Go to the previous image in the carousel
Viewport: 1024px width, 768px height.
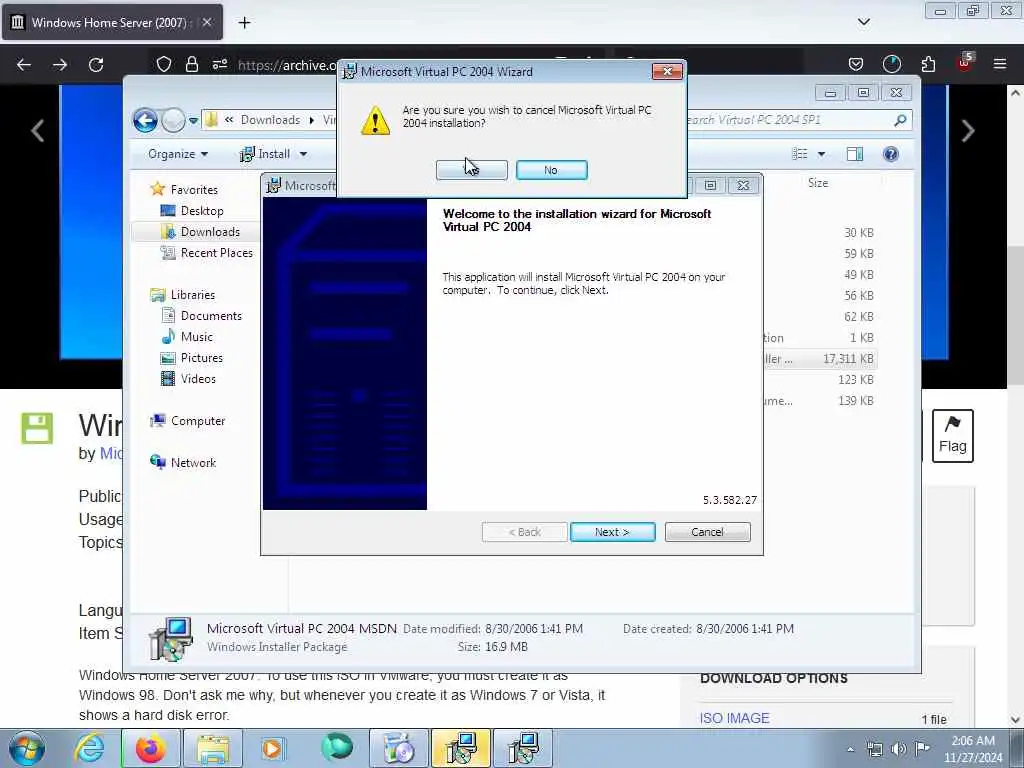tap(38, 131)
